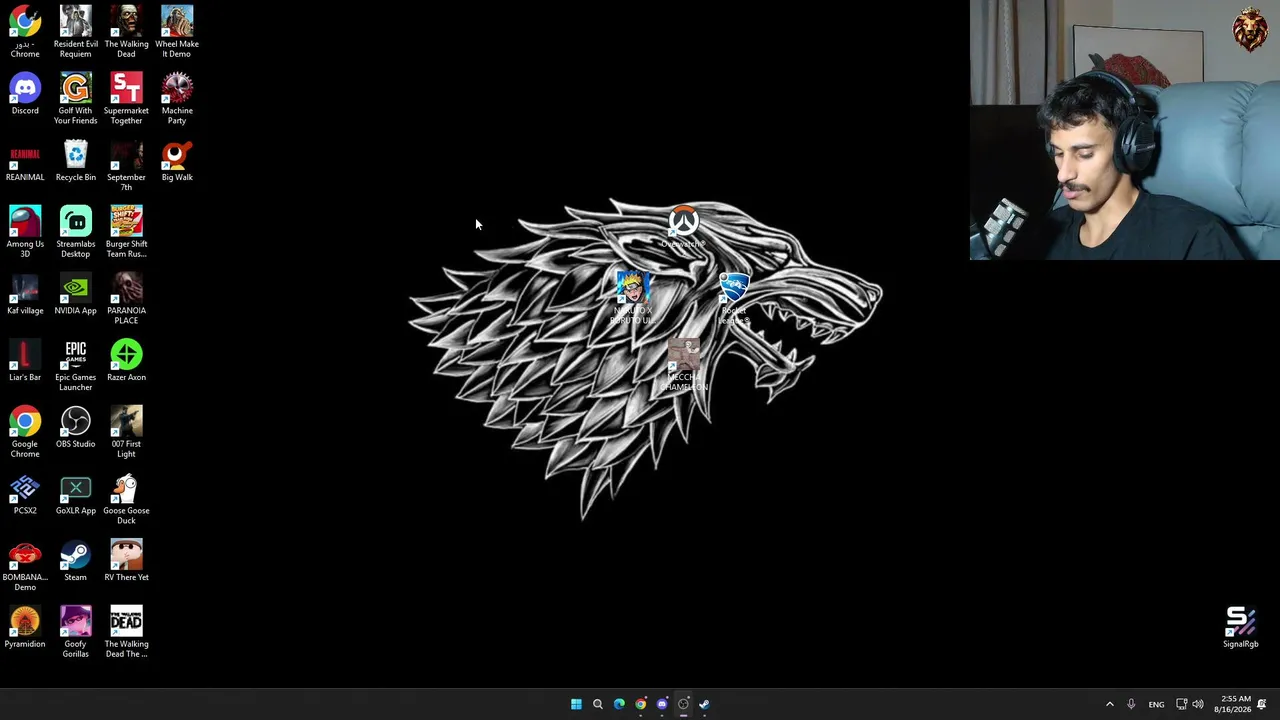The image size is (1280, 720).
Task: Select the Razer Axon shortcut
Action: [126, 361]
